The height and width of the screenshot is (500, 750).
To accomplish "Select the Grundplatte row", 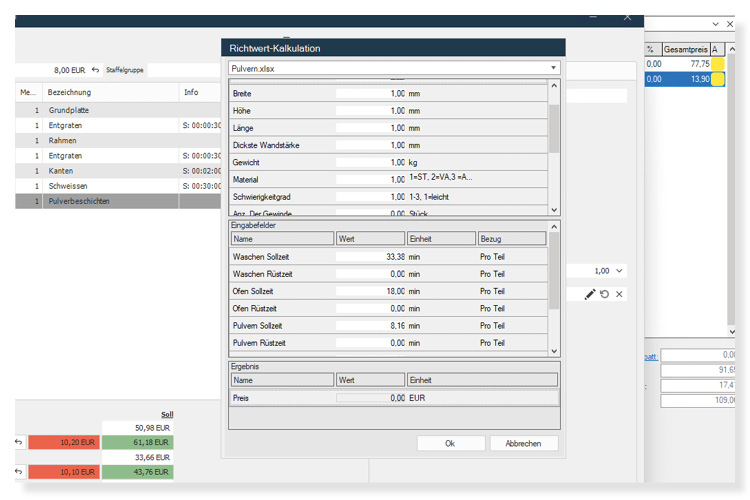I will pyautogui.click(x=118, y=110).
